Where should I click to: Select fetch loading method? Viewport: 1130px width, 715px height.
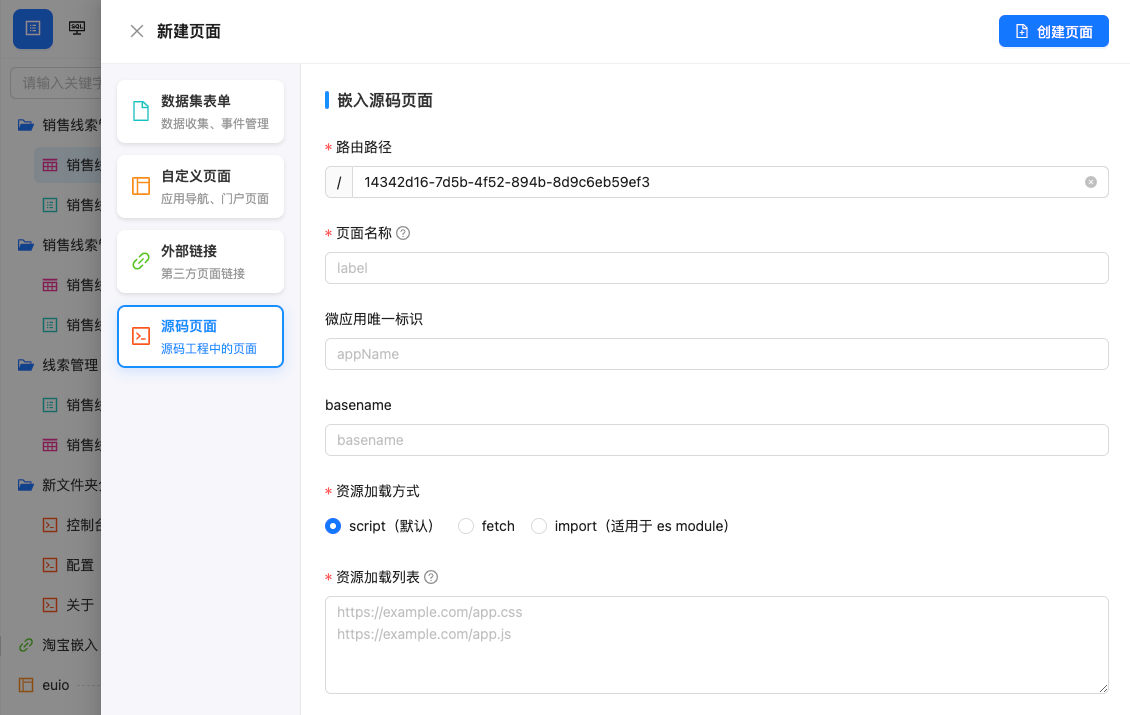tap(466, 526)
